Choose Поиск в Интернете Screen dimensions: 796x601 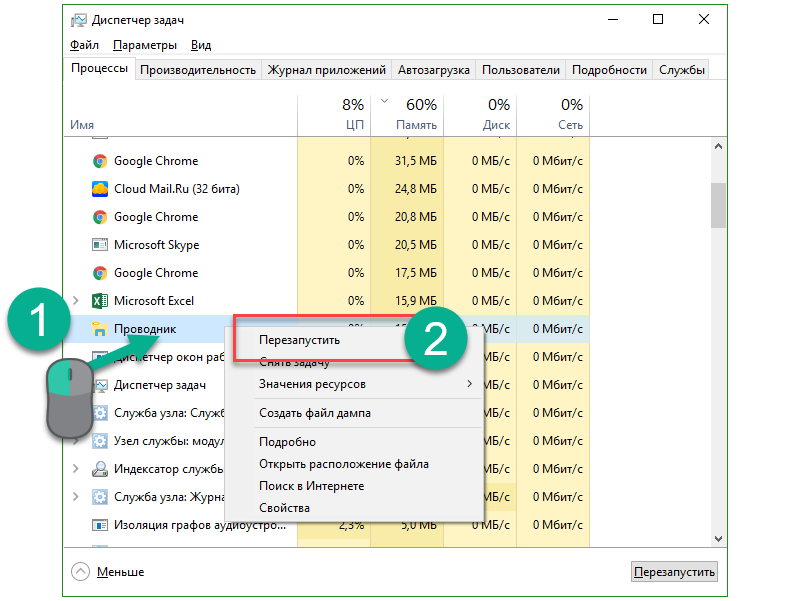[353, 486]
